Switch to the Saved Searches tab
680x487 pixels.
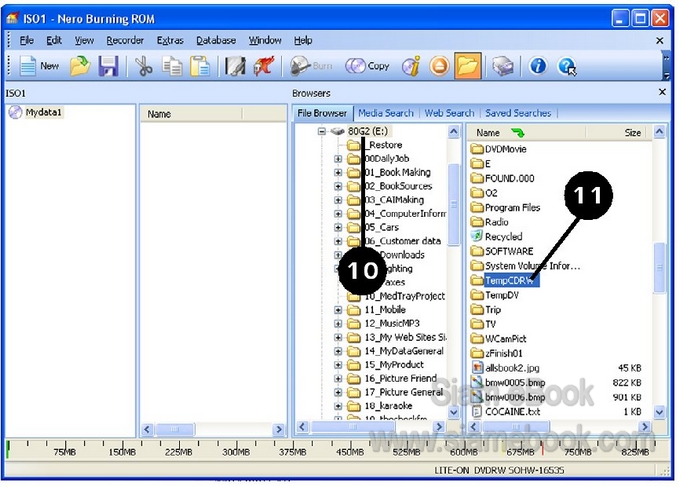coord(518,113)
